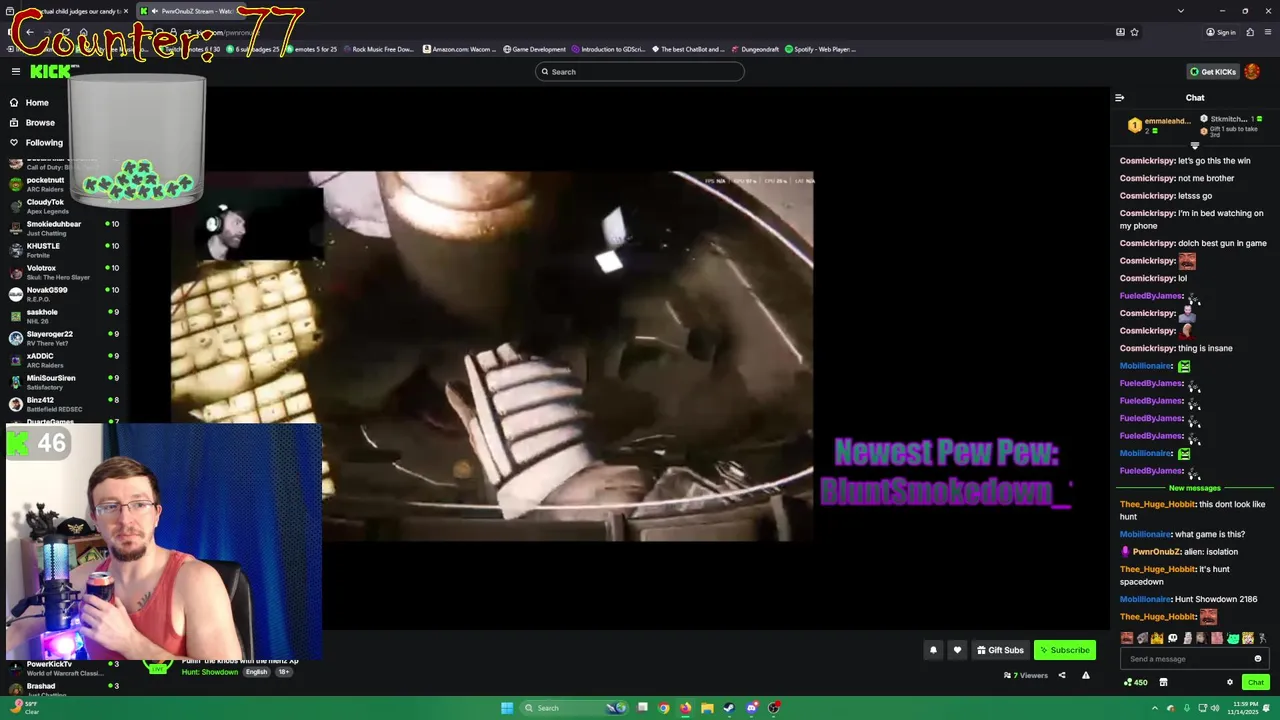The height and width of the screenshot is (720, 1280).
Task: Open the Game Development bookmark
Action: point(534,49)
